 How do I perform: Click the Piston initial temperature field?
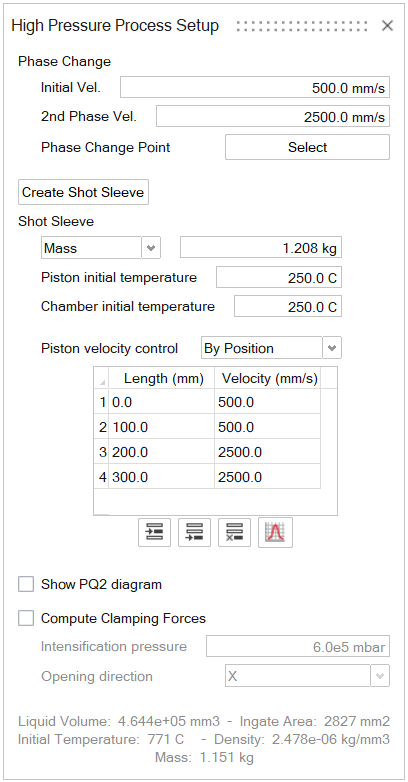coord(279,277)
